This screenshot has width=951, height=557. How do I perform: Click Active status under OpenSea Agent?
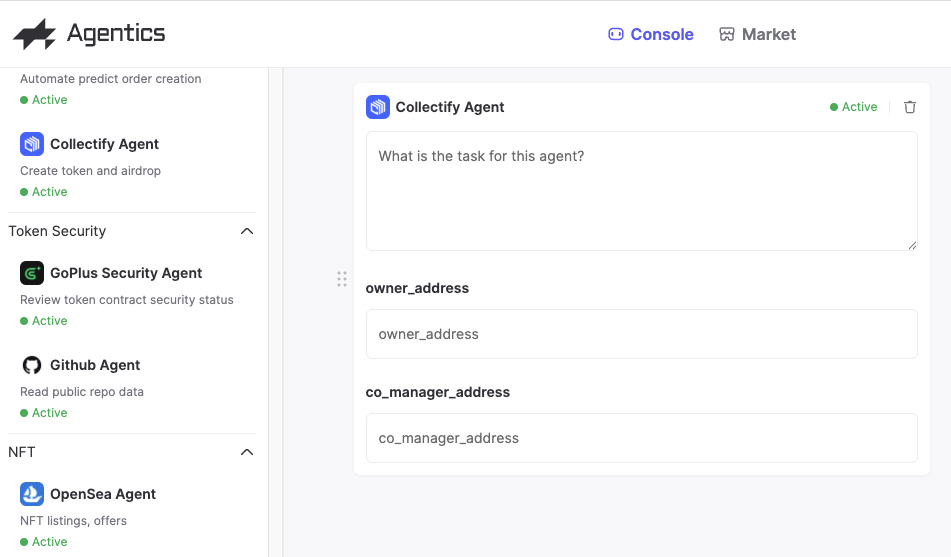pos(44,542)
